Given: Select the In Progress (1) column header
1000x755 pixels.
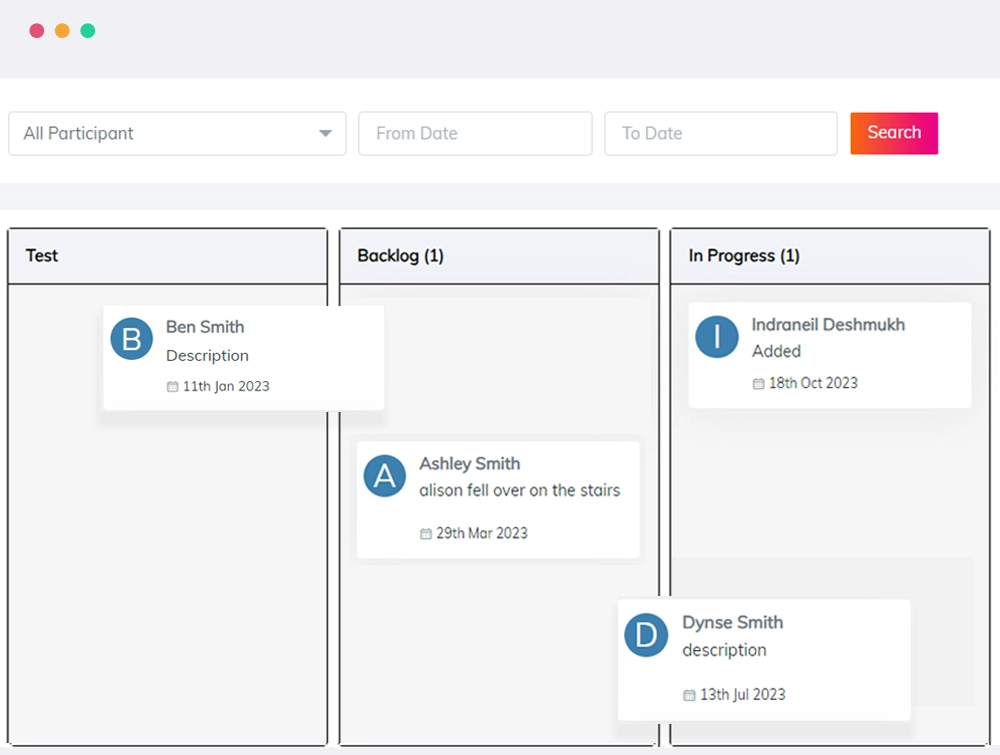Looking at the screenshot, I should pyautogui.click(x=741, y=255).
